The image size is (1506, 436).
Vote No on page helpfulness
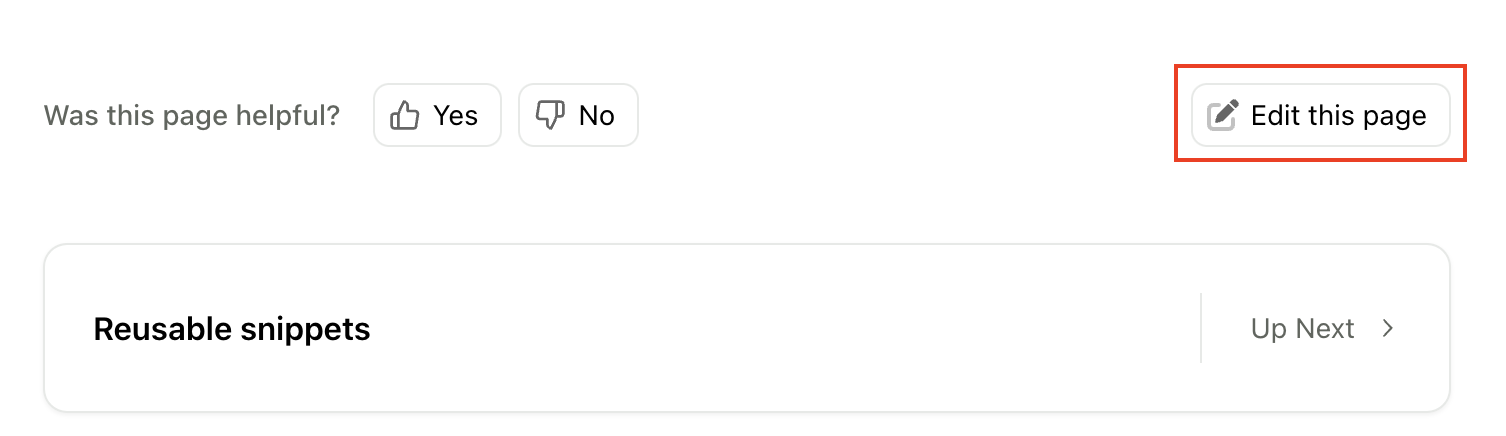point(578,115)
